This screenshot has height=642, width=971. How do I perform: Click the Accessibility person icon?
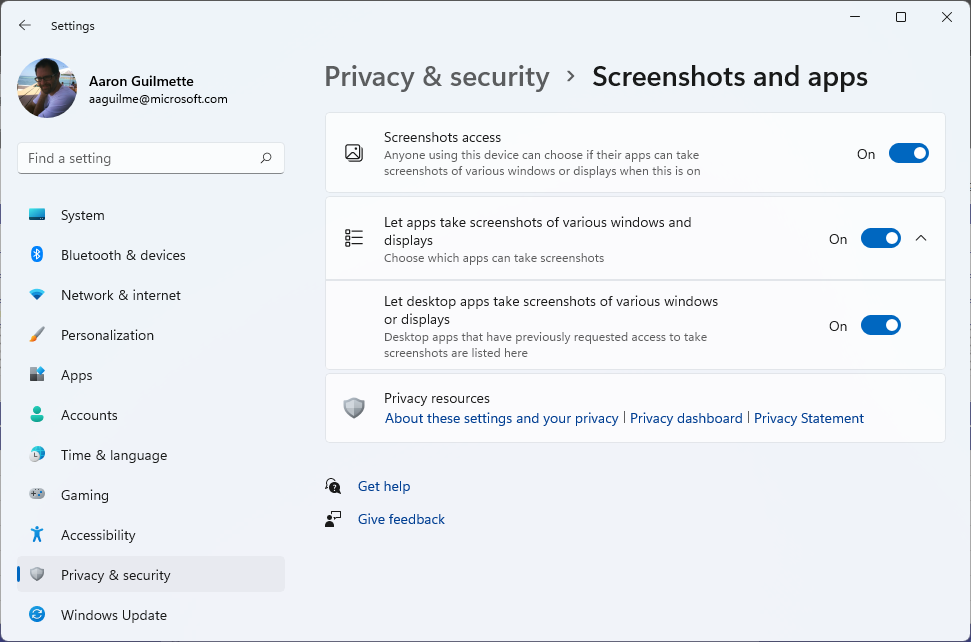coord(37,535)
